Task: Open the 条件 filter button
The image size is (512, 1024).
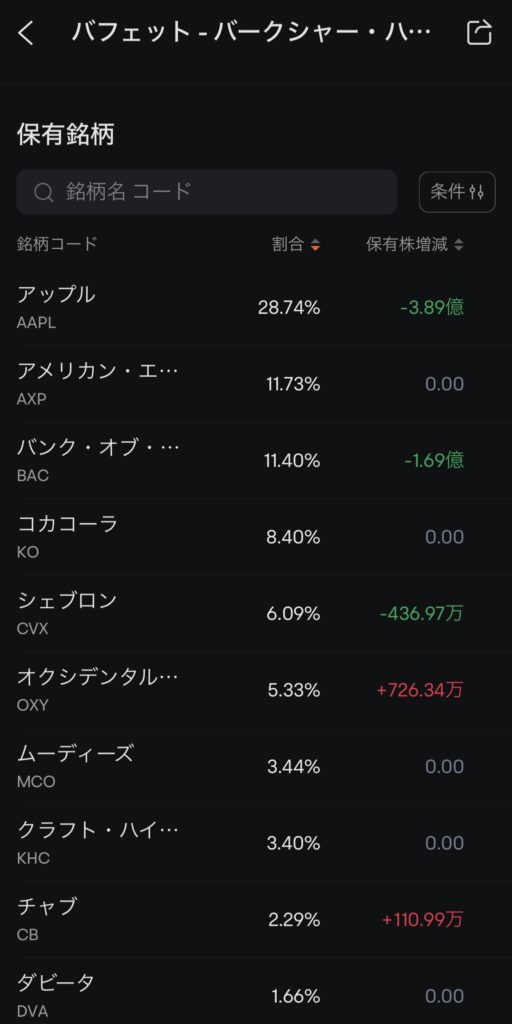Action: [x=457, y=192]
